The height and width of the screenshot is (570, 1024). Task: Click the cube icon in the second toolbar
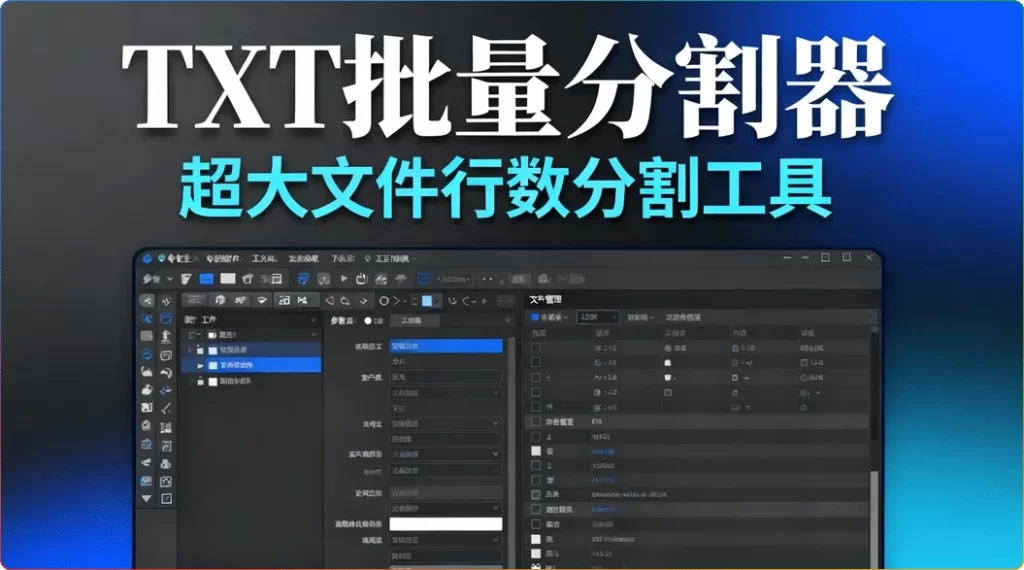click(220, 300)
